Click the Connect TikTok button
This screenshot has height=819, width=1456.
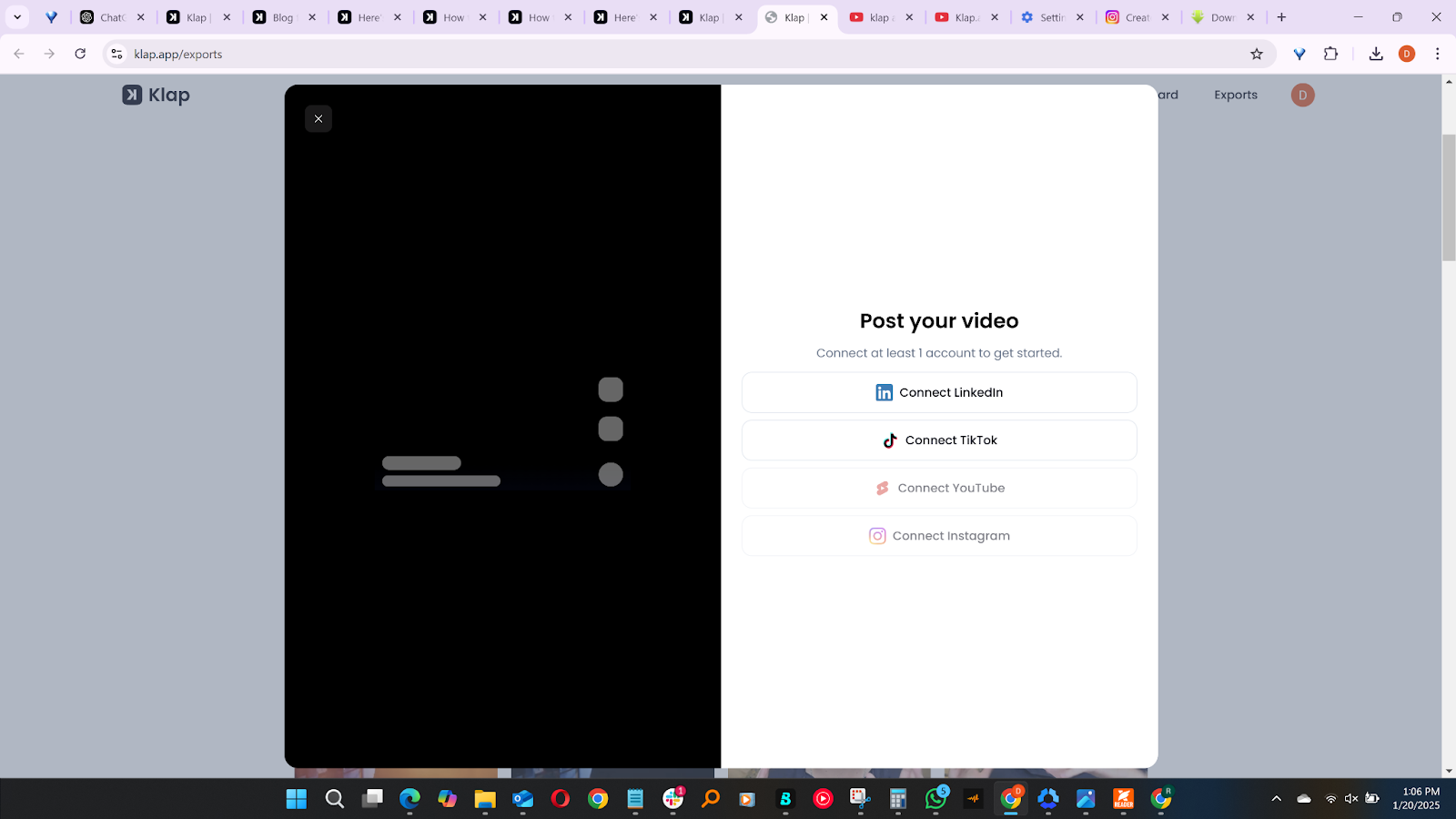coord(939,440)
